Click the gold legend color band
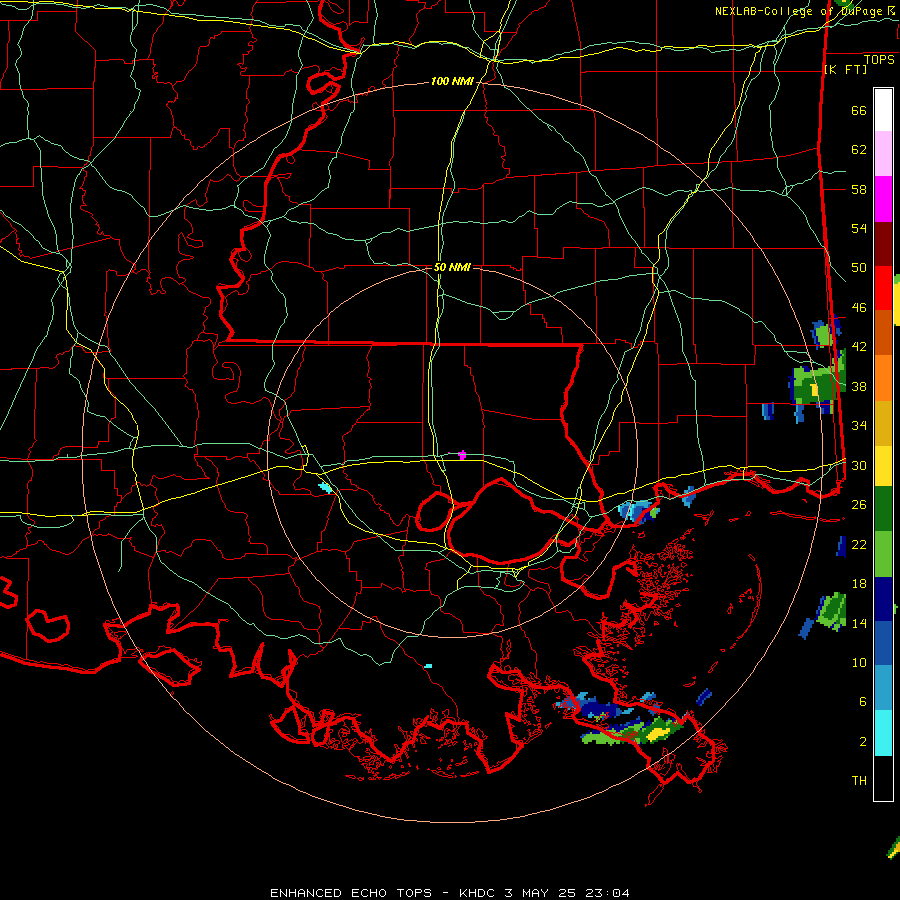Image resolution: width=900 pixels, height=900 pixels. pos(883,423)
